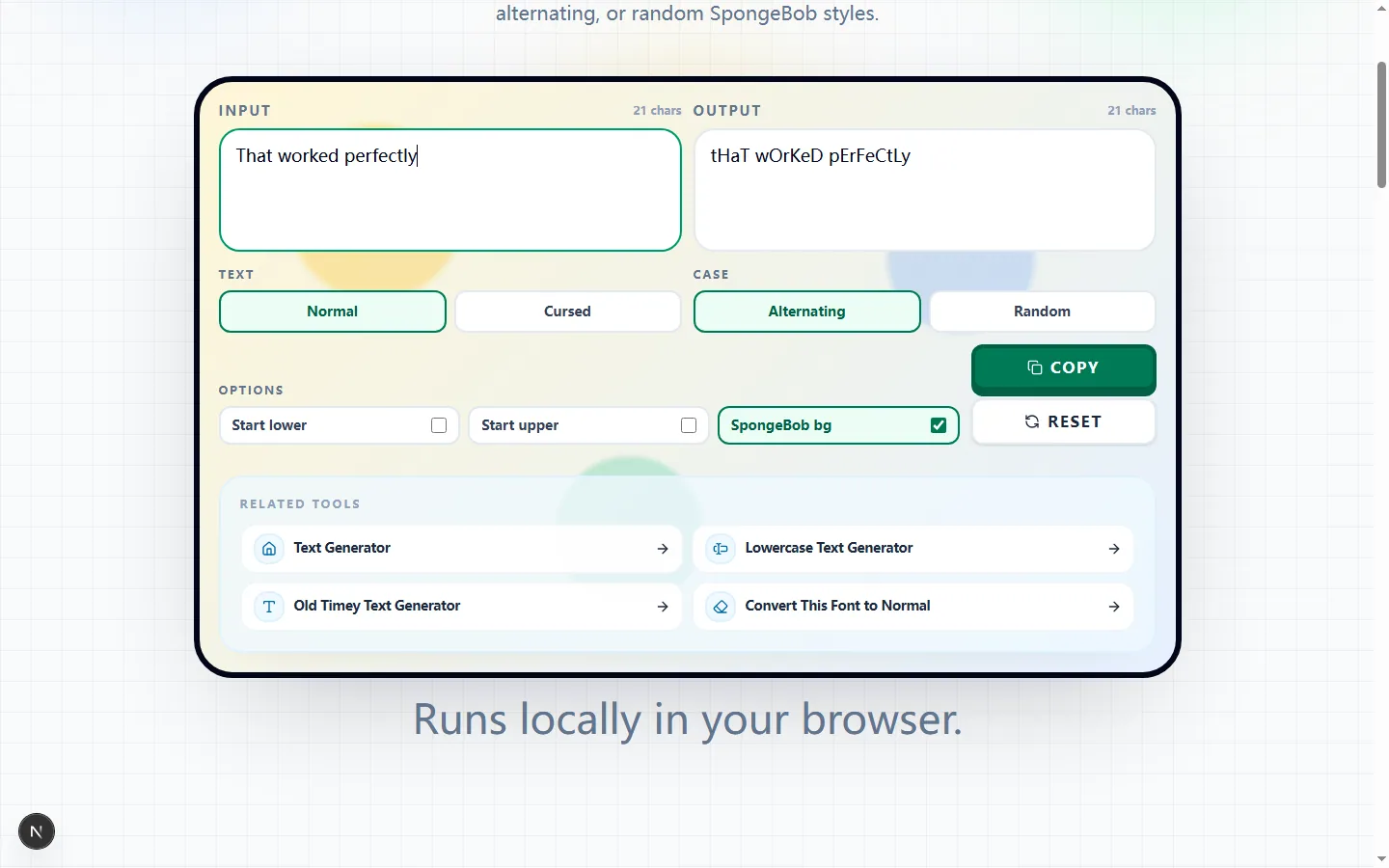Click the arrow on the Lowercase Text Generator row
The height and width of the screenshot is (868, 1389).
(1114, 549)
